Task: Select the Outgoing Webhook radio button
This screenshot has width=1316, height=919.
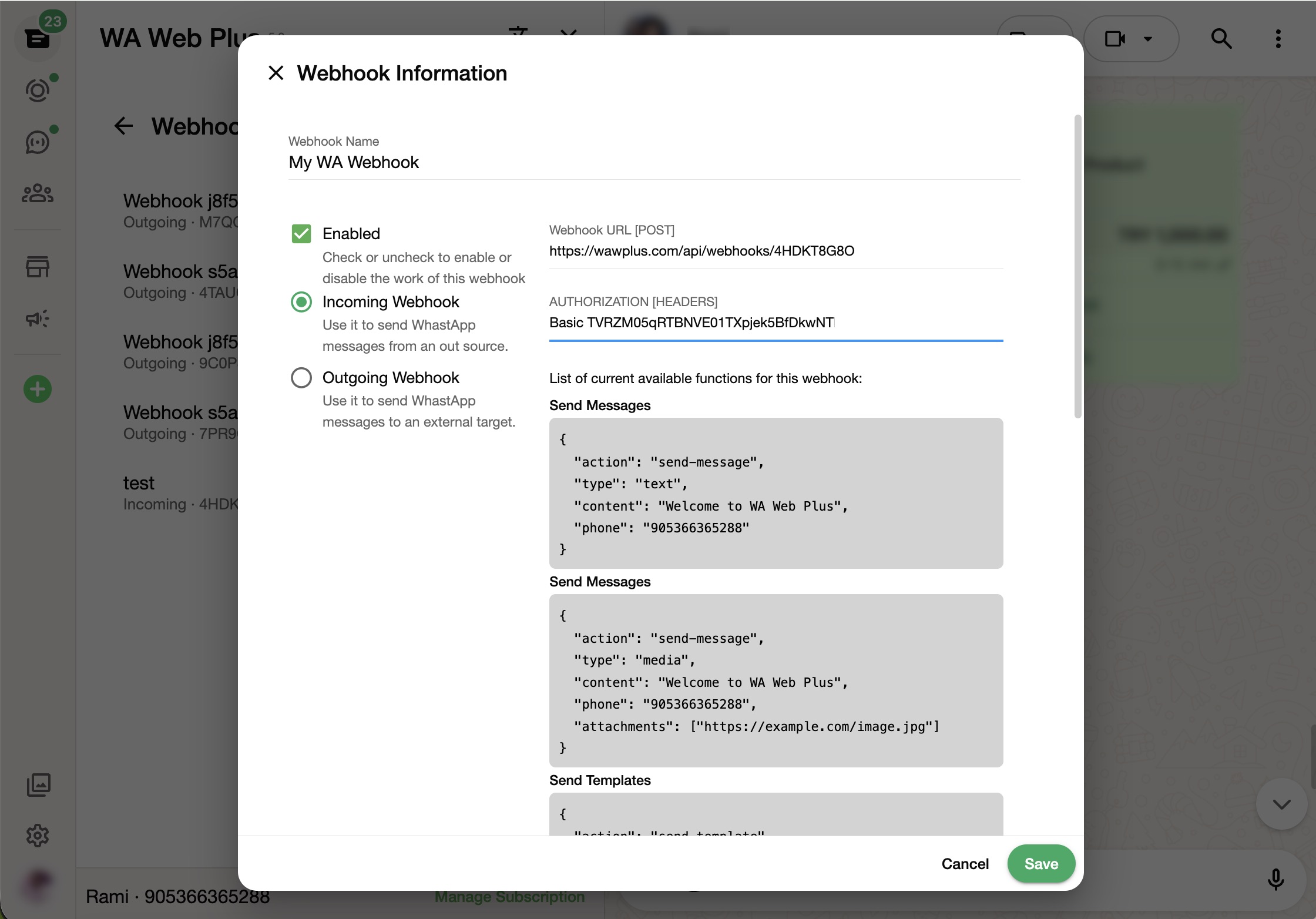Action: coord(301,377)
